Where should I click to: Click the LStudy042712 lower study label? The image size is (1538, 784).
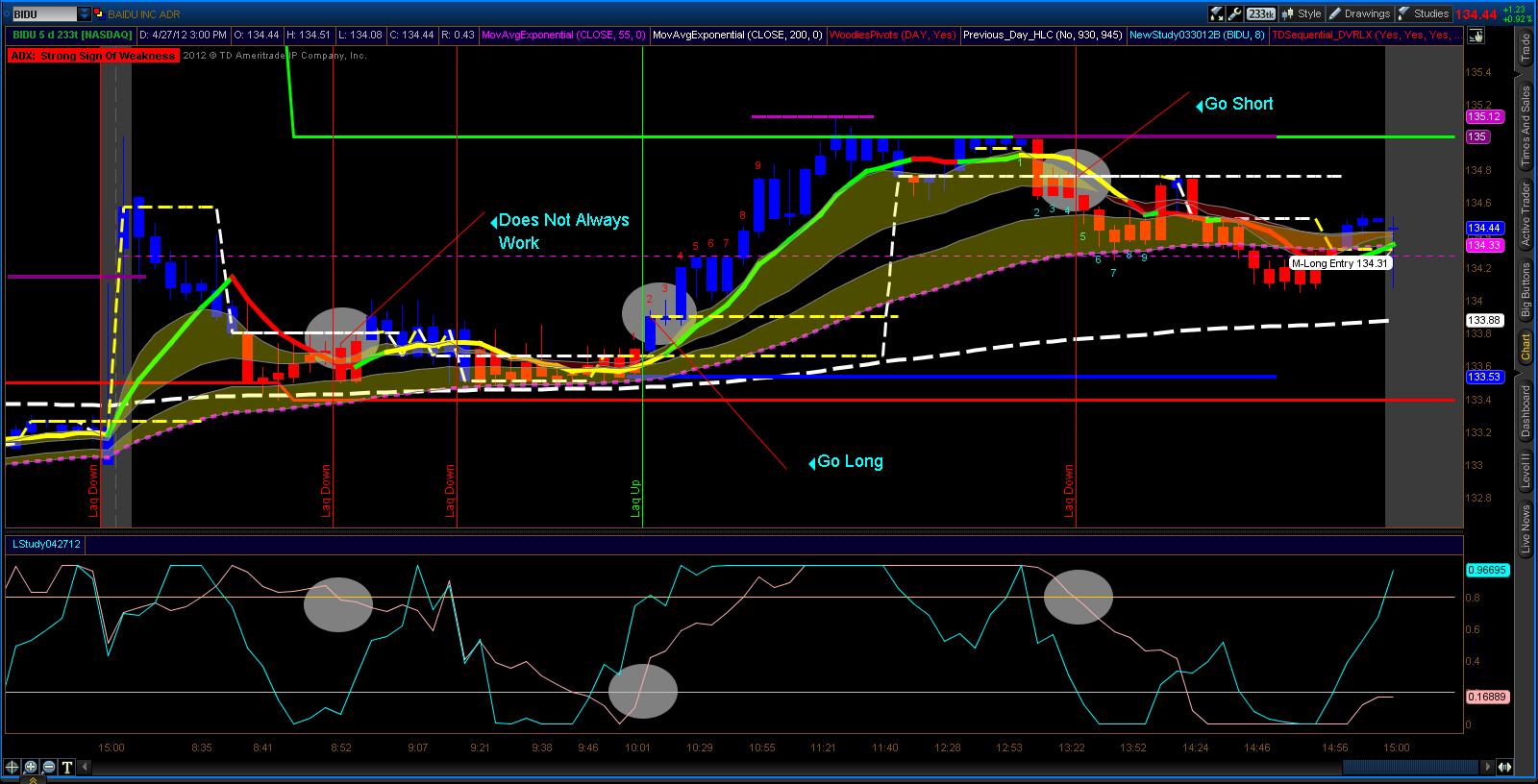click(46, 545)
